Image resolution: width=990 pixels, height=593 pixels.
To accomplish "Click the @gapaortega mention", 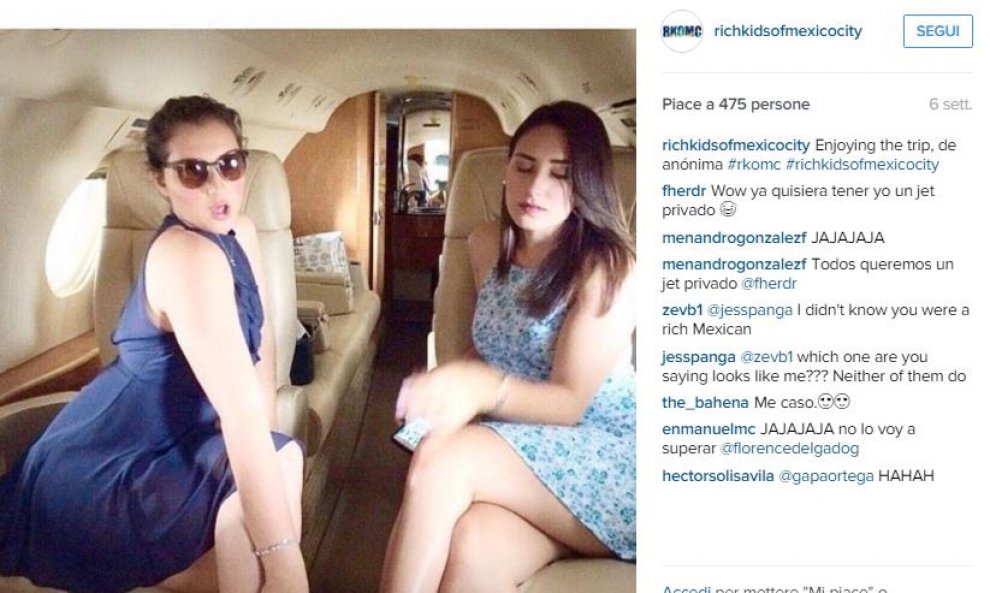I will [x=826, y=476].
